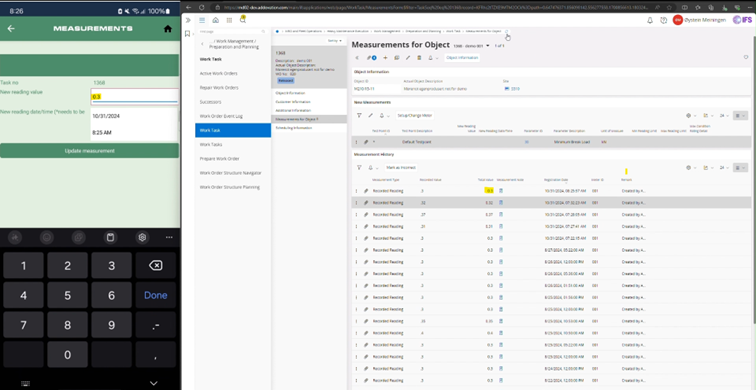This screenshot has height=390, width=756.
Task: Collapse the mobile keyboard with the down chevron
Action: pos(153,383)
